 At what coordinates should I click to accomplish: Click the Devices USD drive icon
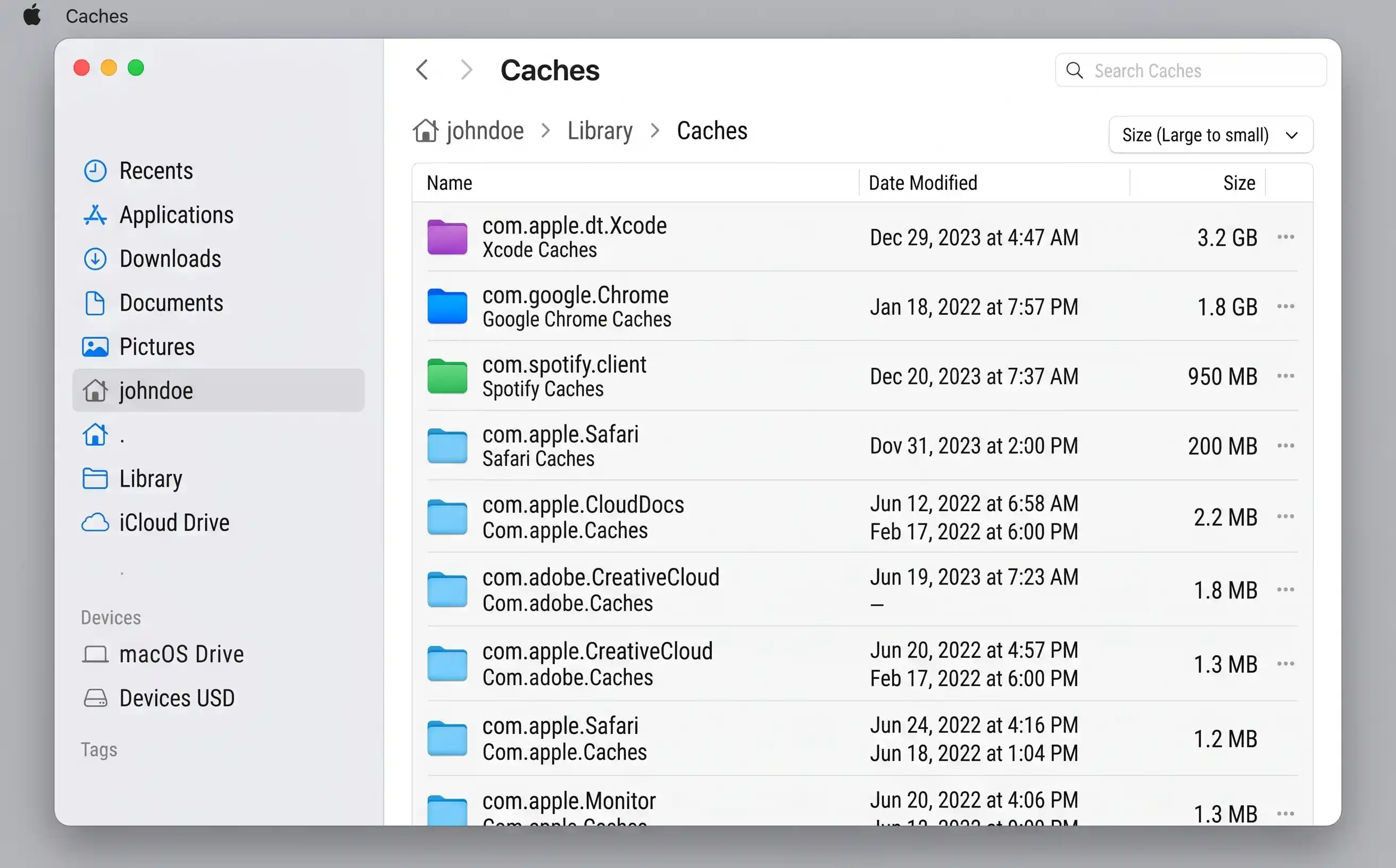pos(95,698)
